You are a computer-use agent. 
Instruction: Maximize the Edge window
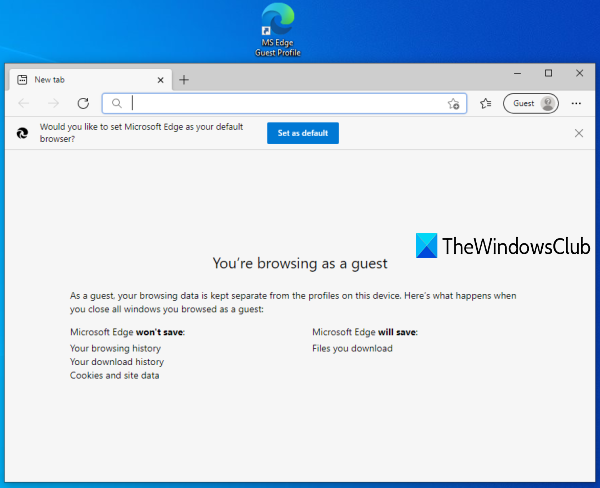548,74
